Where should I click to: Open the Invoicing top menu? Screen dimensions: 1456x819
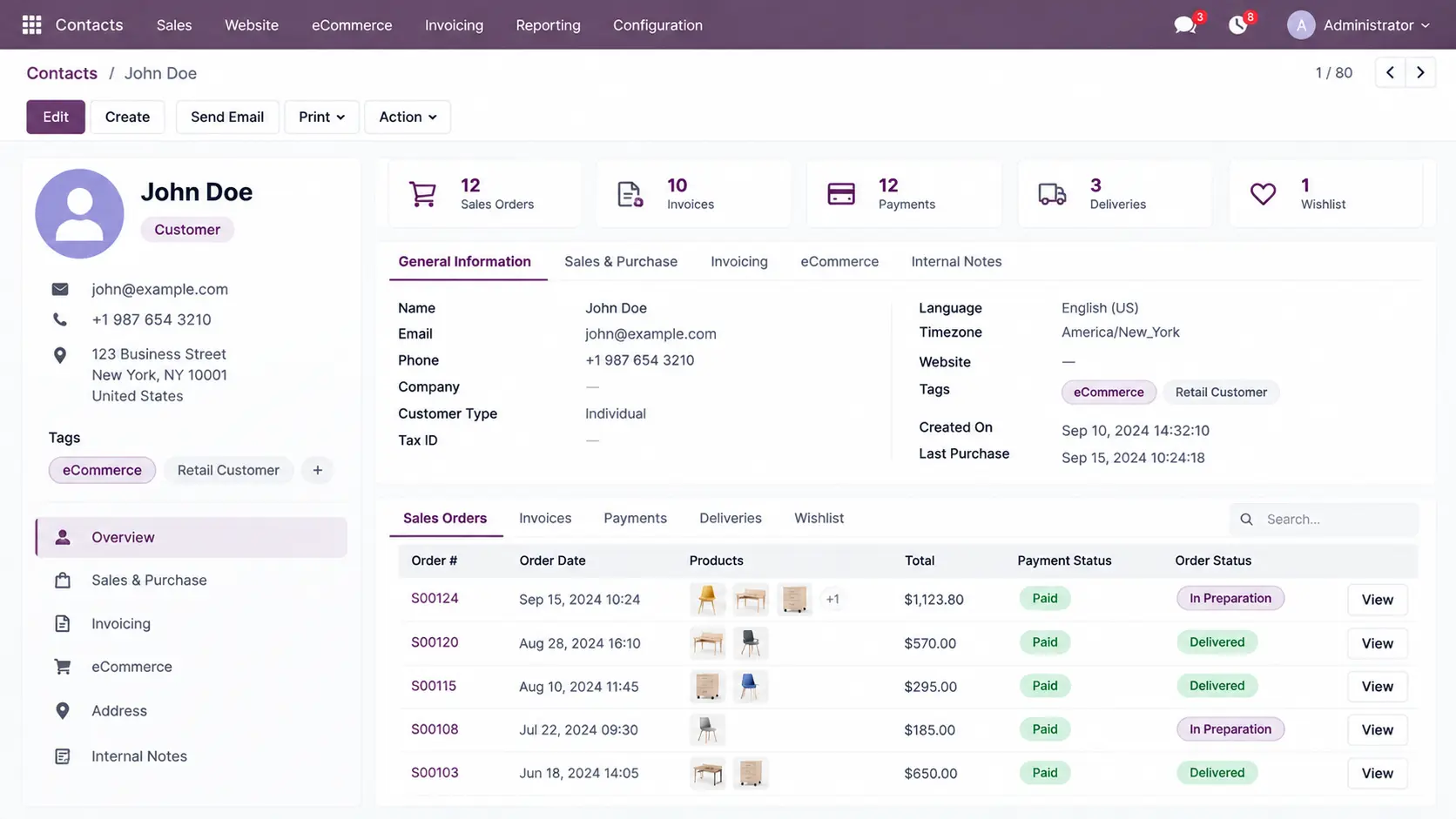pos(454,25)
